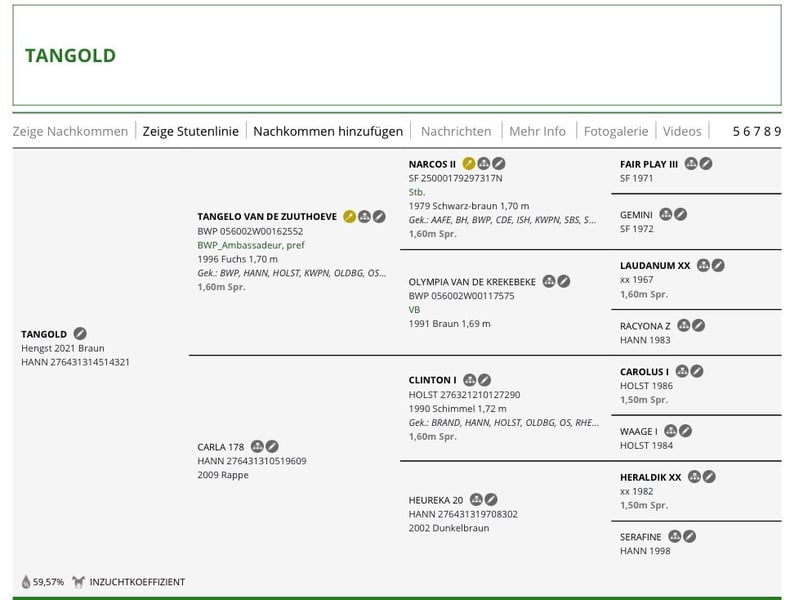Click the edit pencil for CARLA 178

point(272,446)
